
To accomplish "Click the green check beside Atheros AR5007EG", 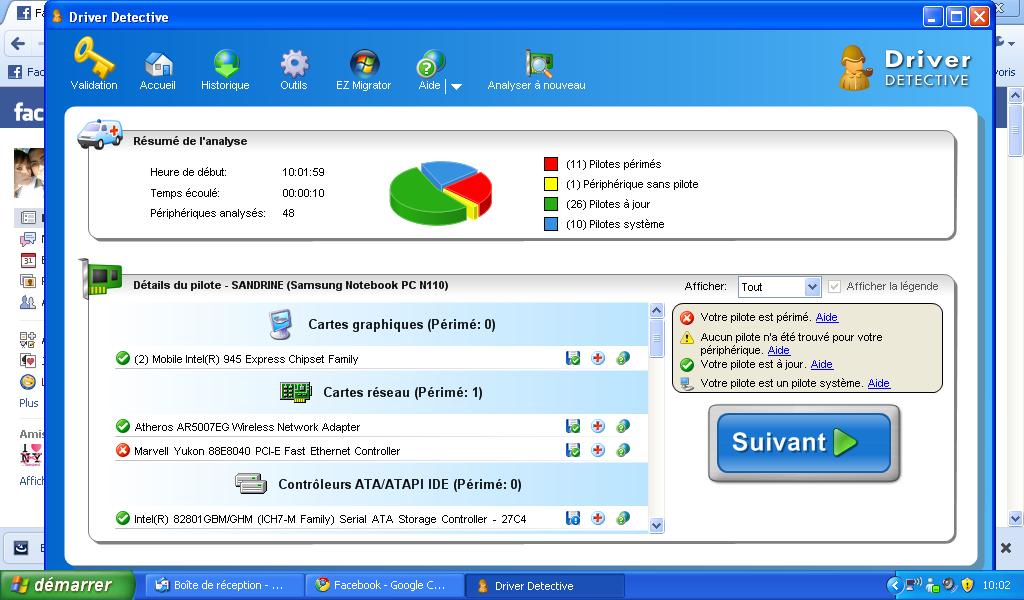I will [x=123, y=426].
